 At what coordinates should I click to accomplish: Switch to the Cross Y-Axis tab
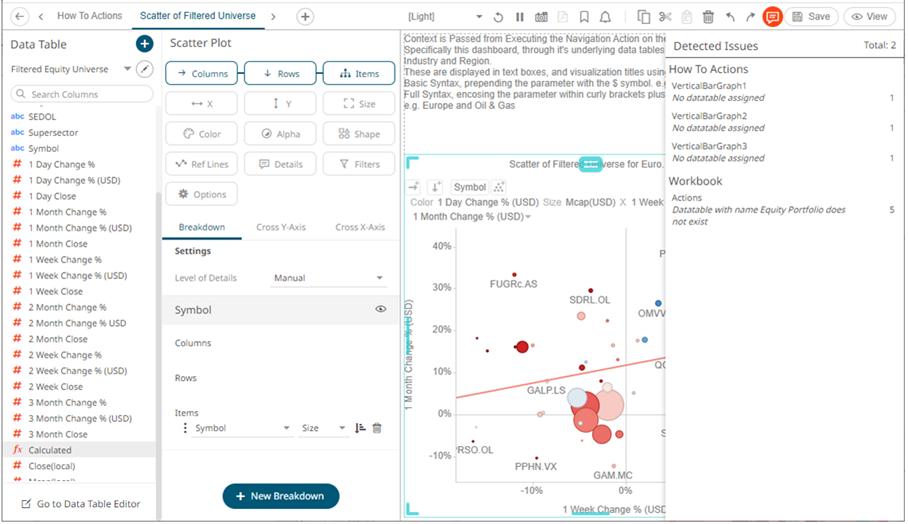[x=280, y=227]
